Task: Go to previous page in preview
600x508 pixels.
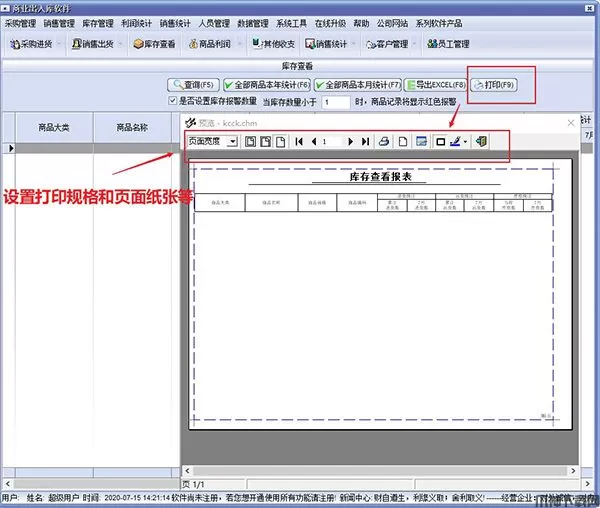Action: [314, 142]
